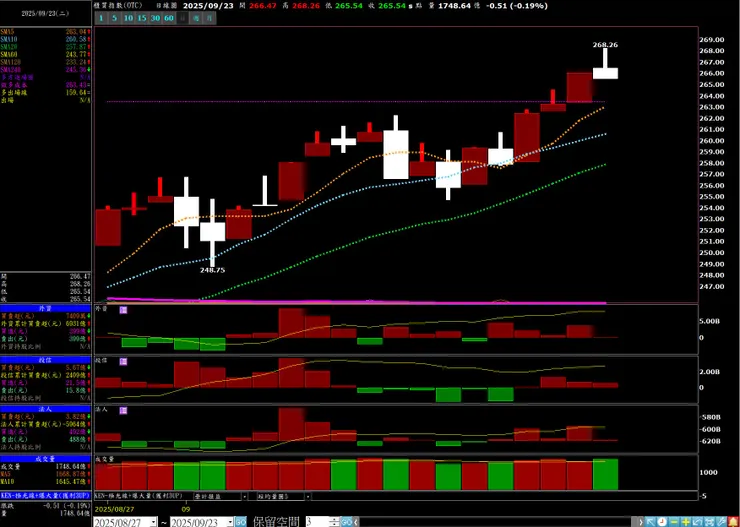Click the last green volume bar
Image resolution: width=740 pixels, height=527 pixels.
tap(605, 474)
